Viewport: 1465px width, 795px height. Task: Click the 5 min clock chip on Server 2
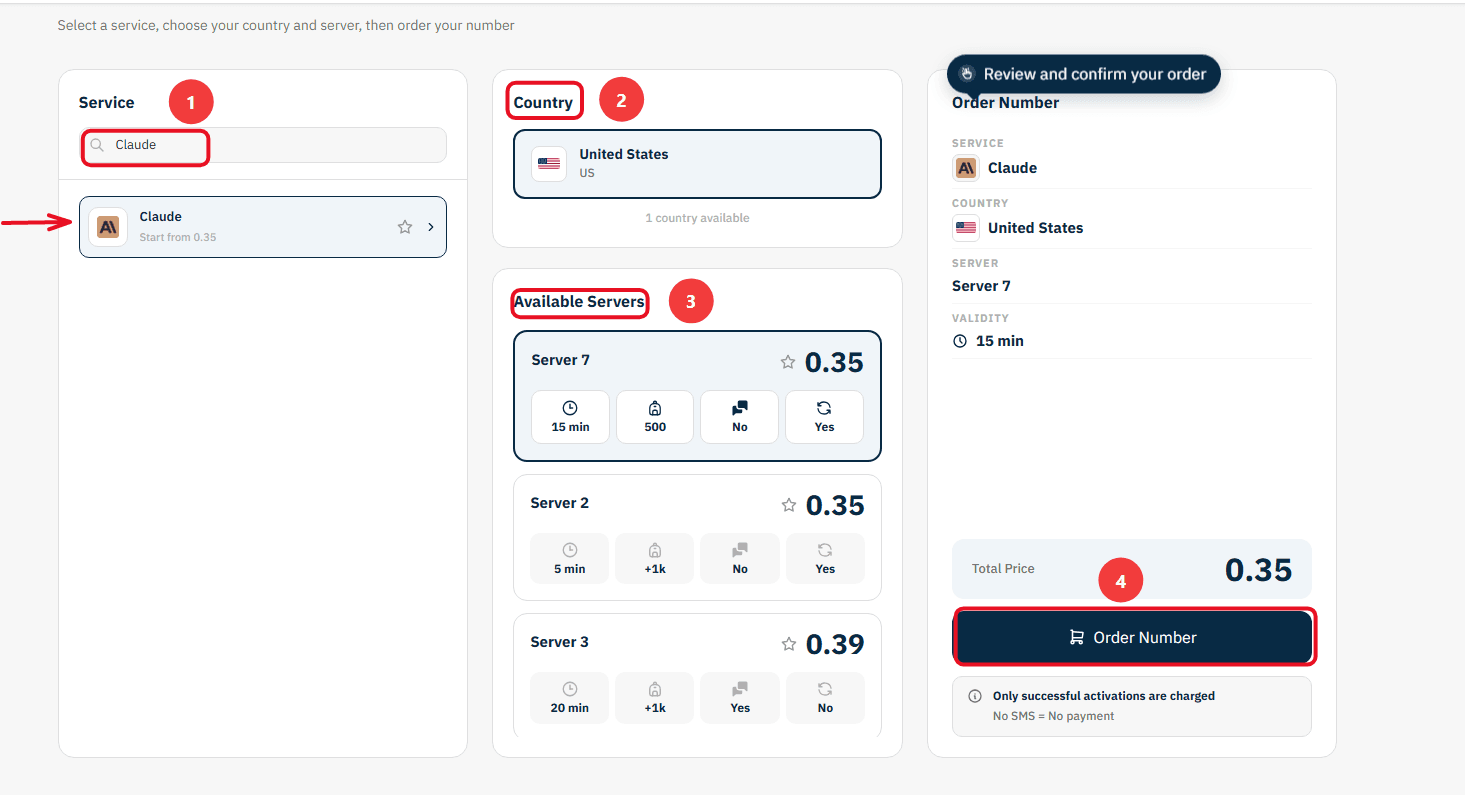[x=570, y=559]
